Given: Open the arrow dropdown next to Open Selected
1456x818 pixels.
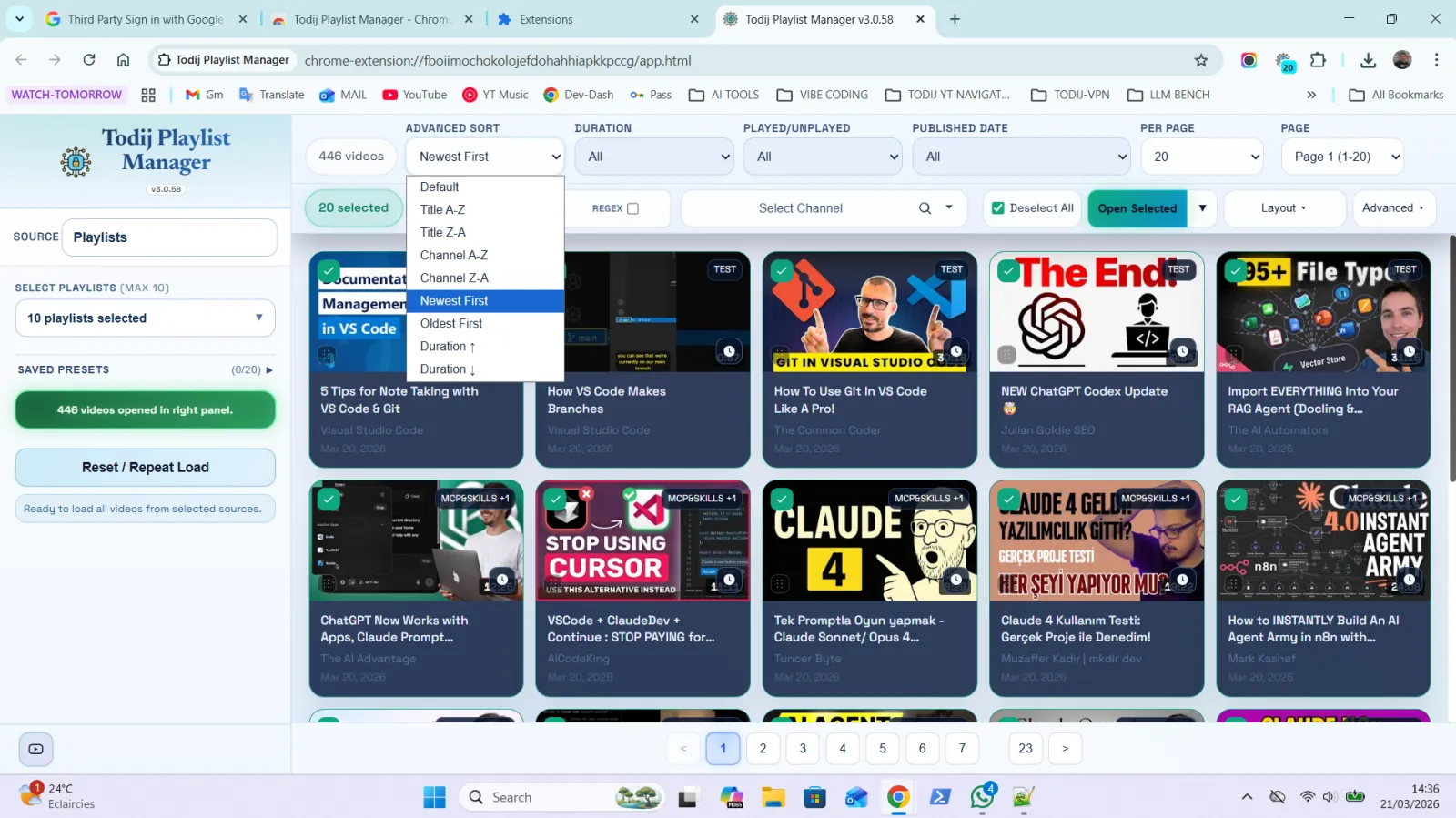Looking at the screenshot, I should (1202, 208).
